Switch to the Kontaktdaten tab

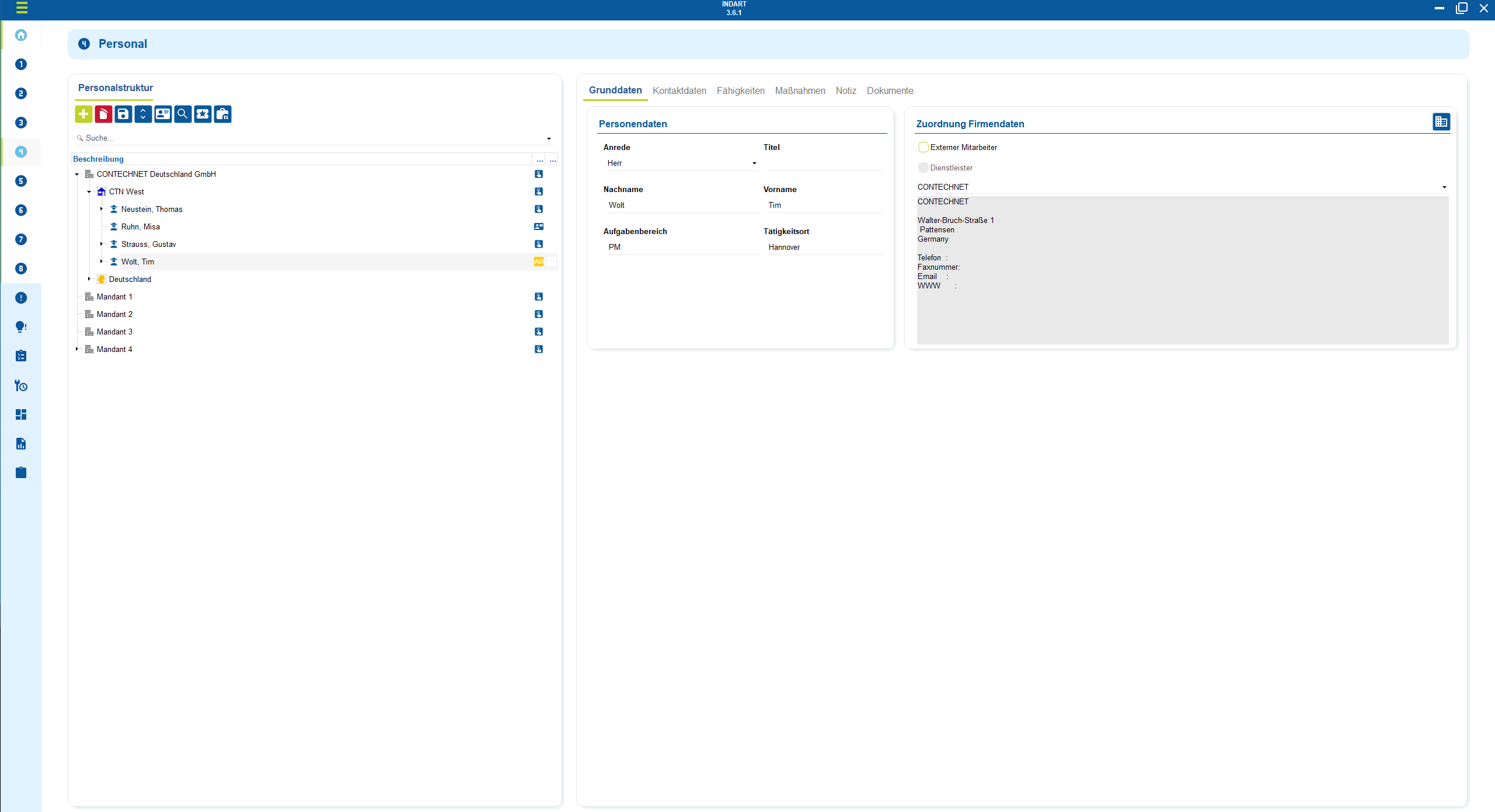679,90
